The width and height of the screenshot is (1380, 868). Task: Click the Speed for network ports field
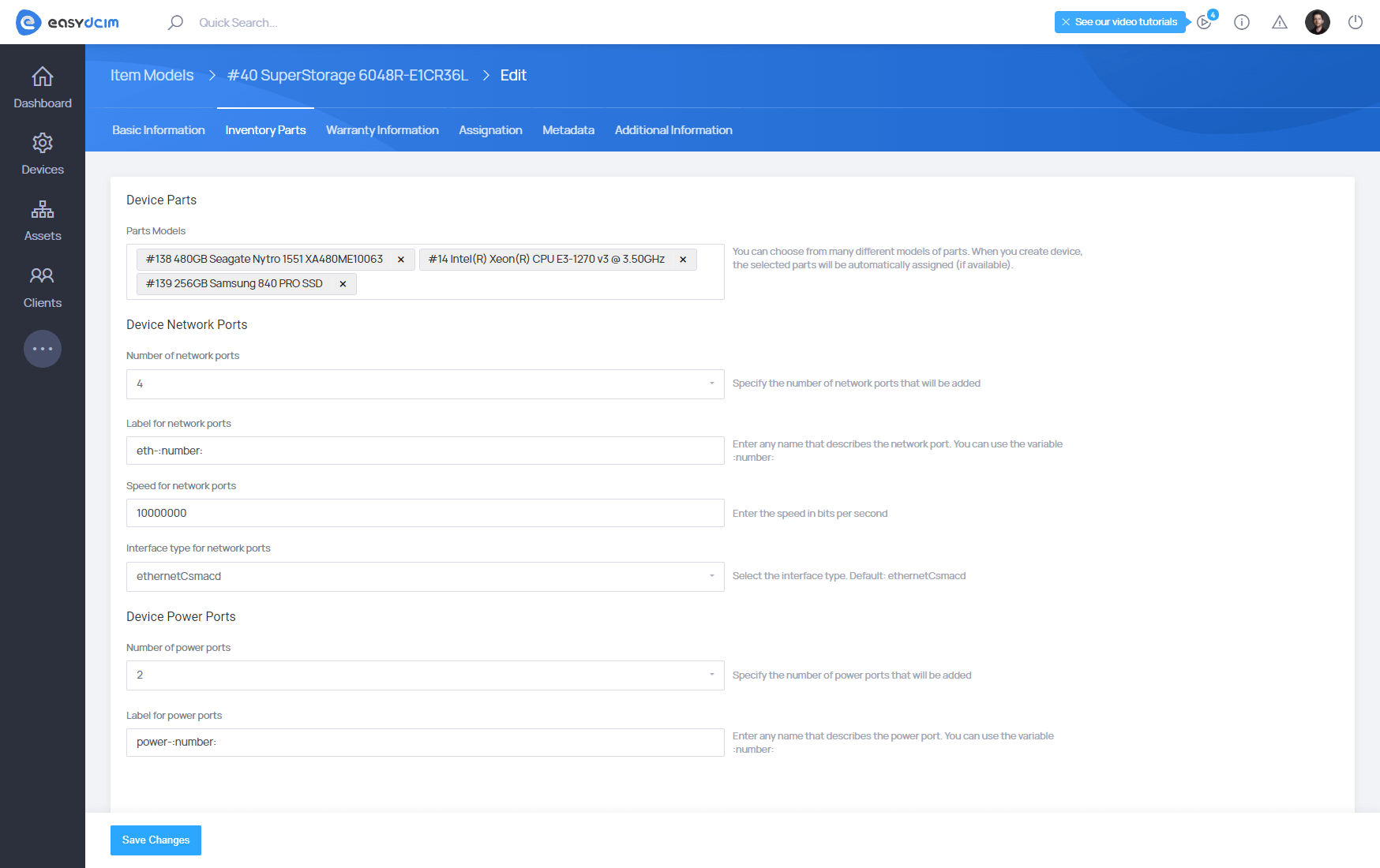pyautogui.click(x=425, y=513)
